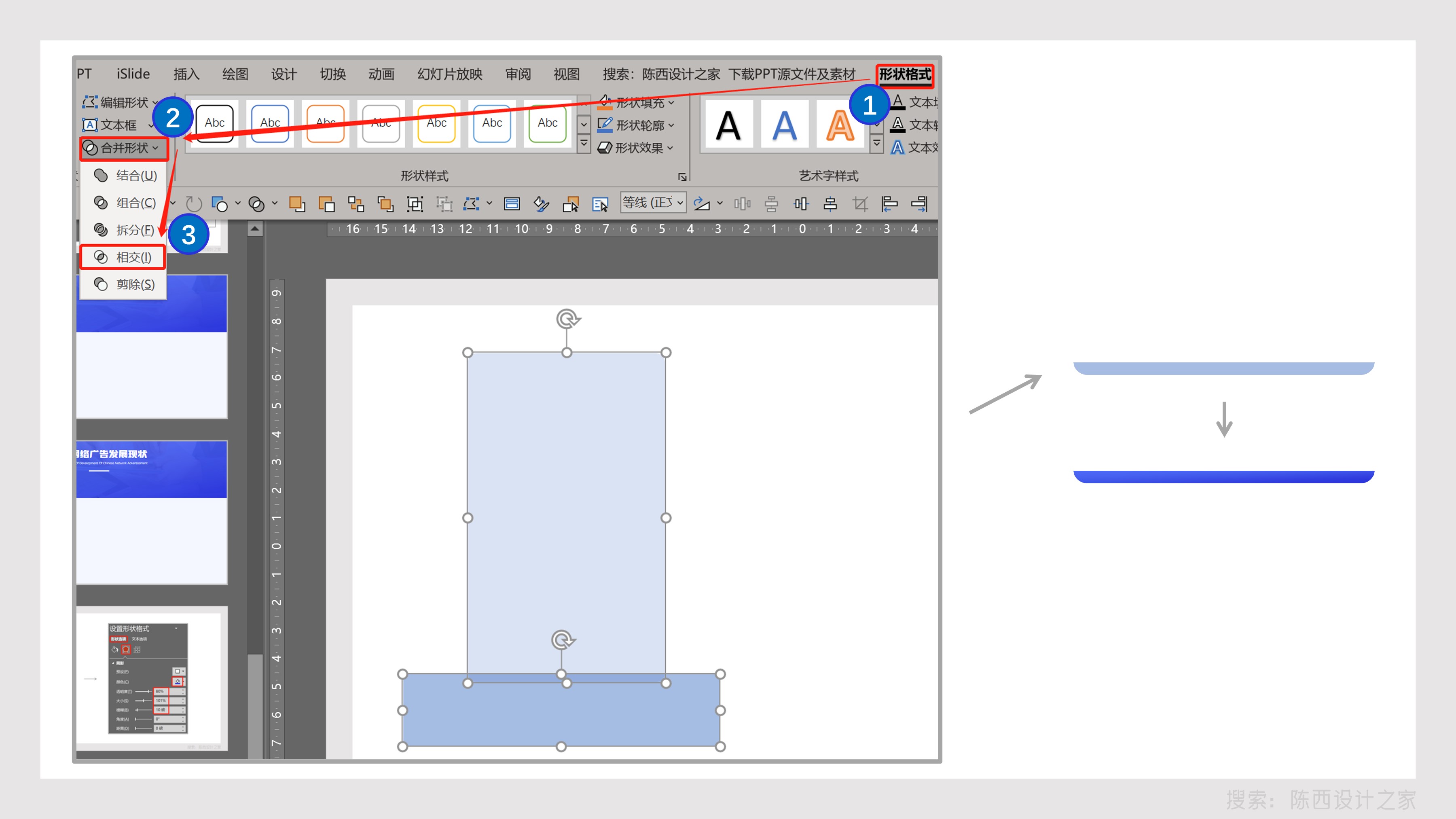Click the Align Left icon
Screen dimensions: 1456x819
[x=889, y=203]
